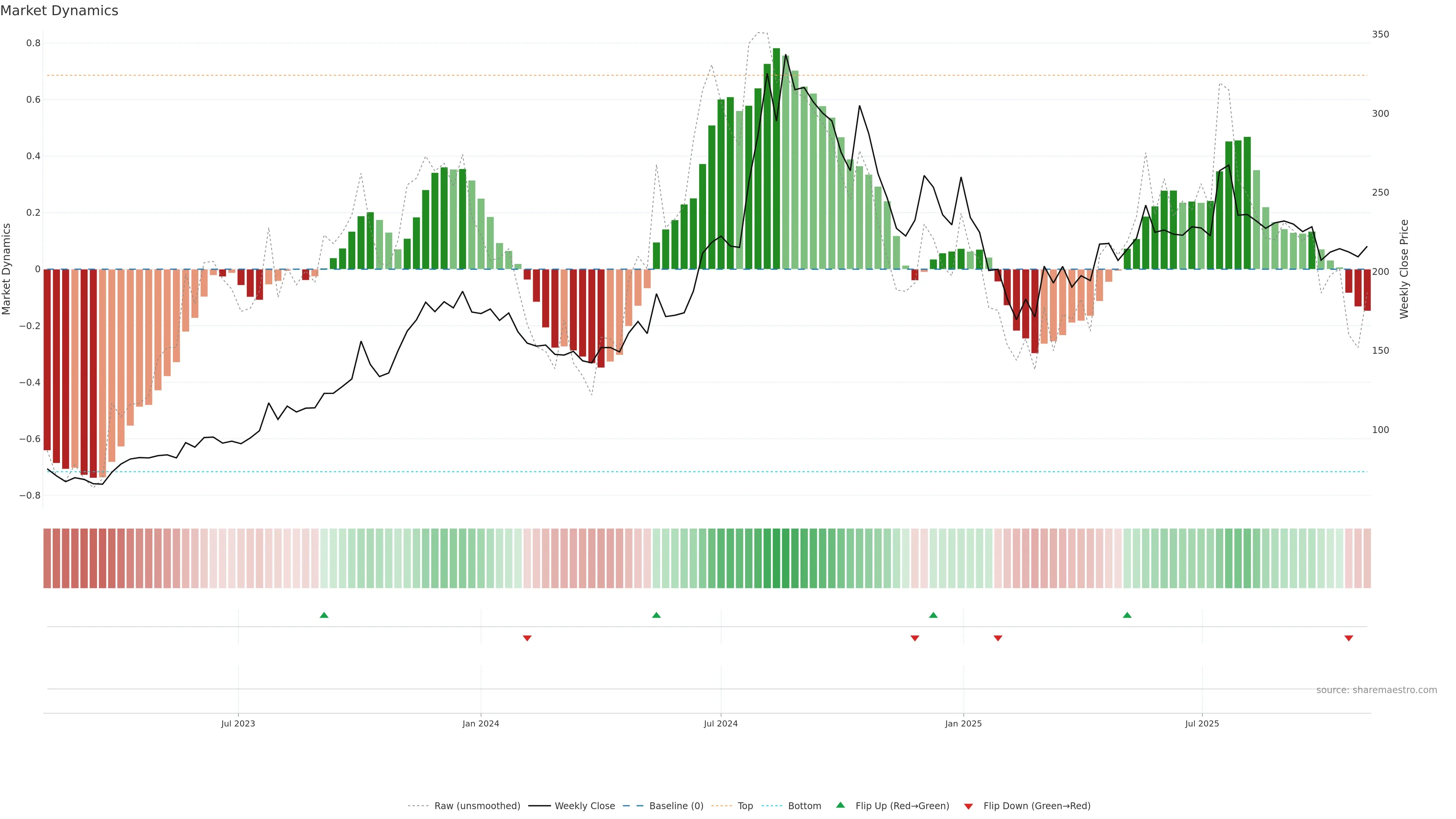The width and height of the screenshot is (1456, 819).
Task: Hide the Top threshold line via legend
Action: pos(745,806)
